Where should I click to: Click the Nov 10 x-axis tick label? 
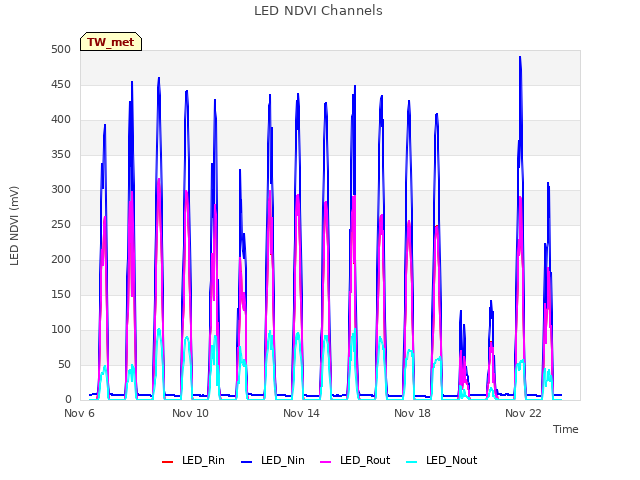click(x=190, y=413)
